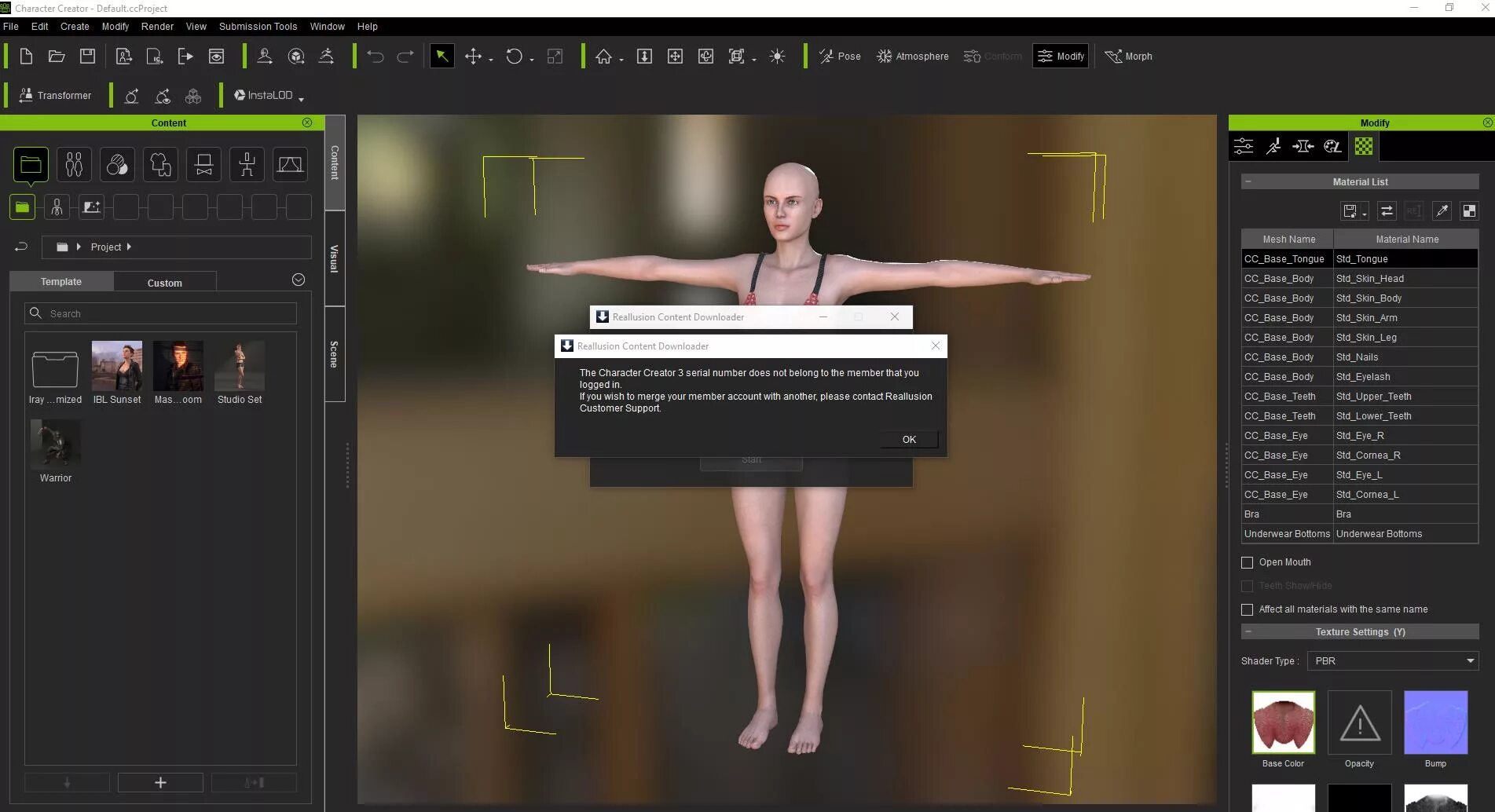Click the Pose button
This screenshot has width=1495, height=812.
[840, 57]
